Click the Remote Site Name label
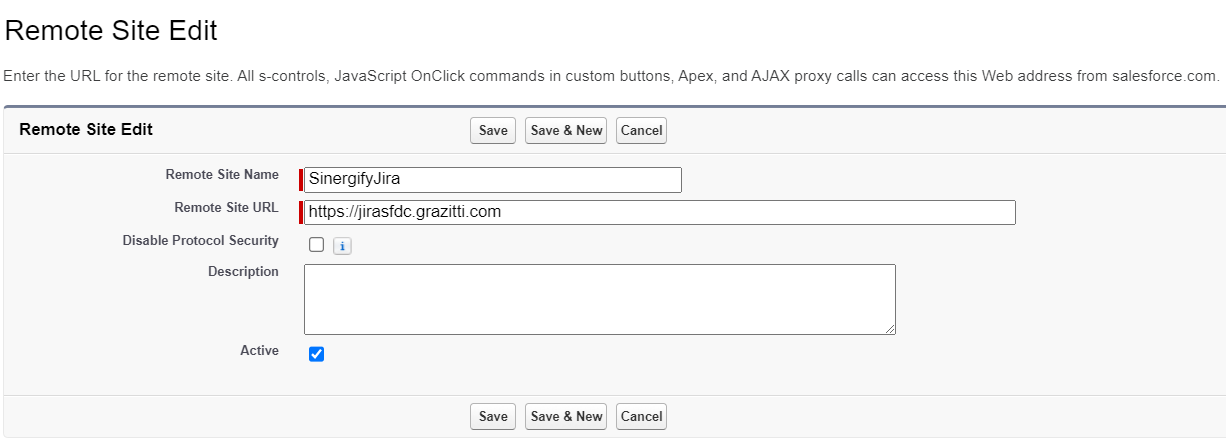 [222, 175]
